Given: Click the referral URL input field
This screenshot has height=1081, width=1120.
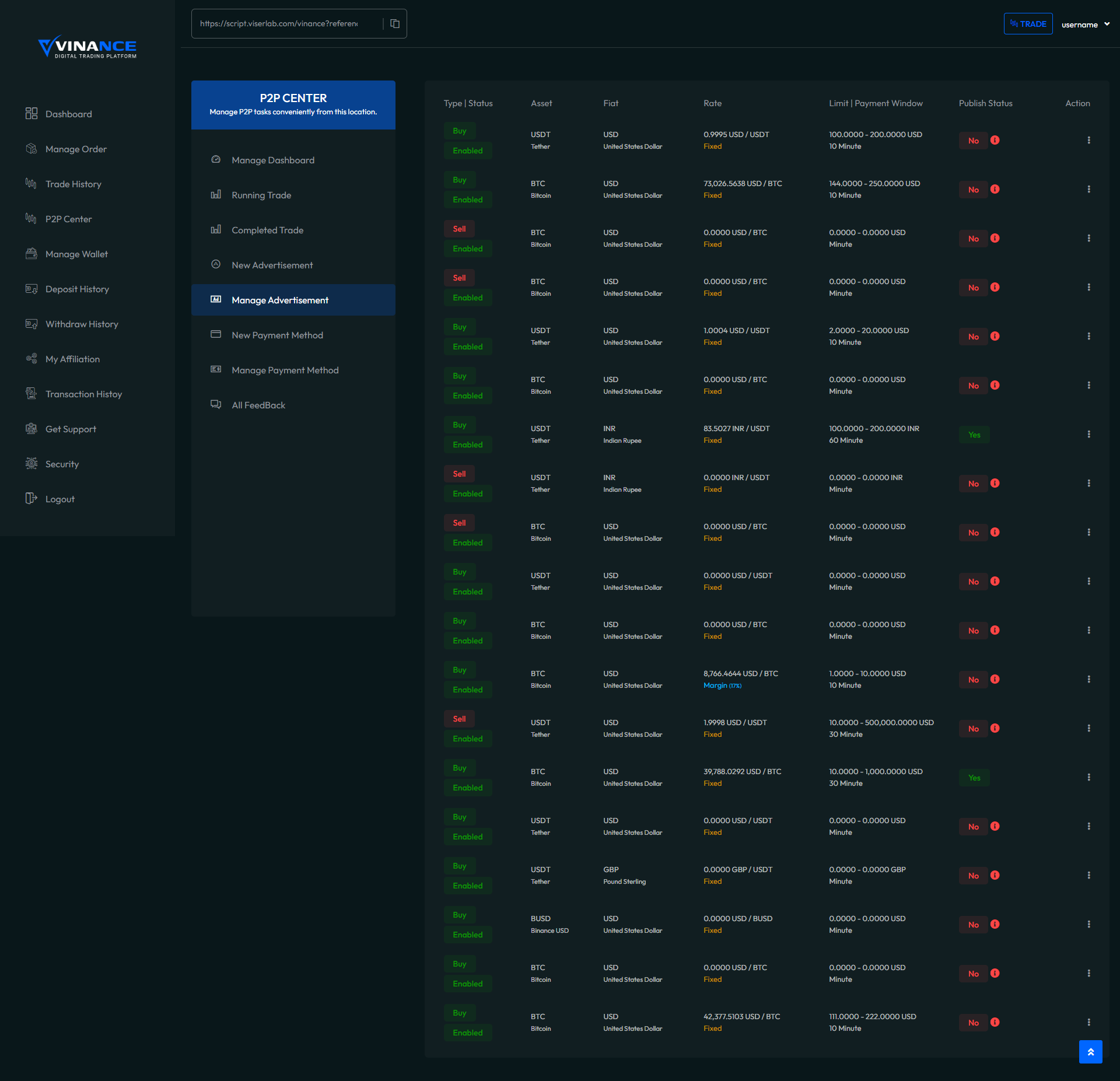Looking at the screenshot, I should [279, 24].
